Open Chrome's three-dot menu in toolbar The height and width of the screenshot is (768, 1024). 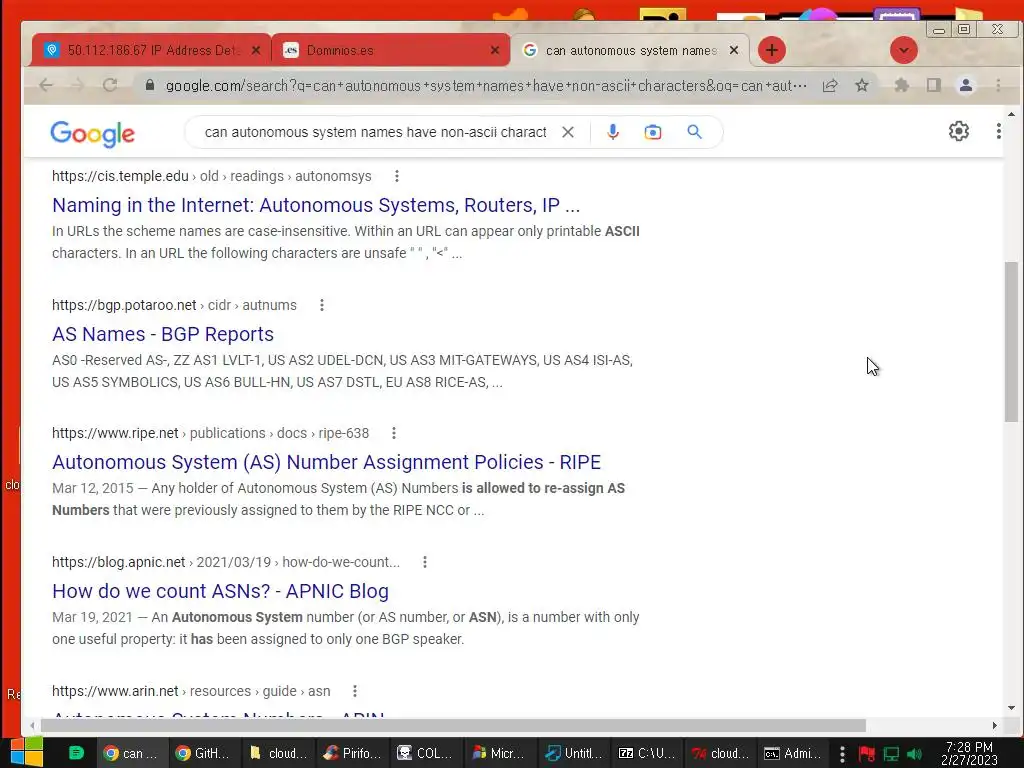tap(998, 85)
